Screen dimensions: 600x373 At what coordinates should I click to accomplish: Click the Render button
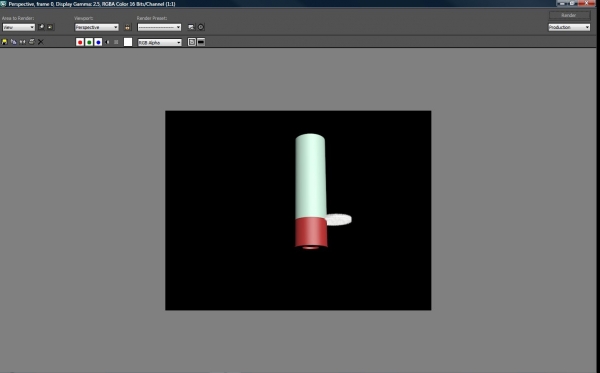(x=569, y=15)
